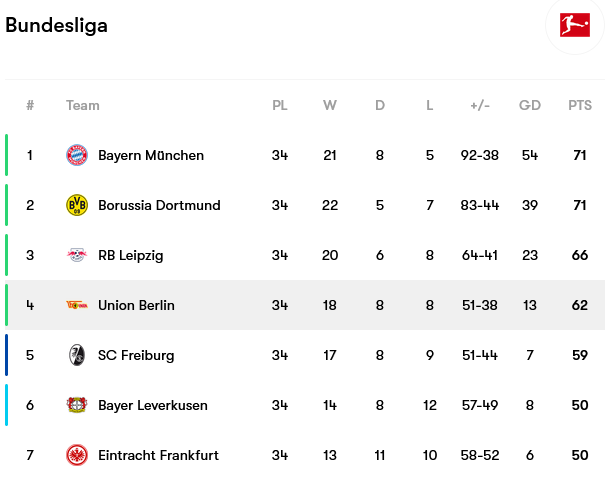Click the Team column header
The width and height of the screenshot is (611, 478).
pyautogui.click(x=83, y=105)
